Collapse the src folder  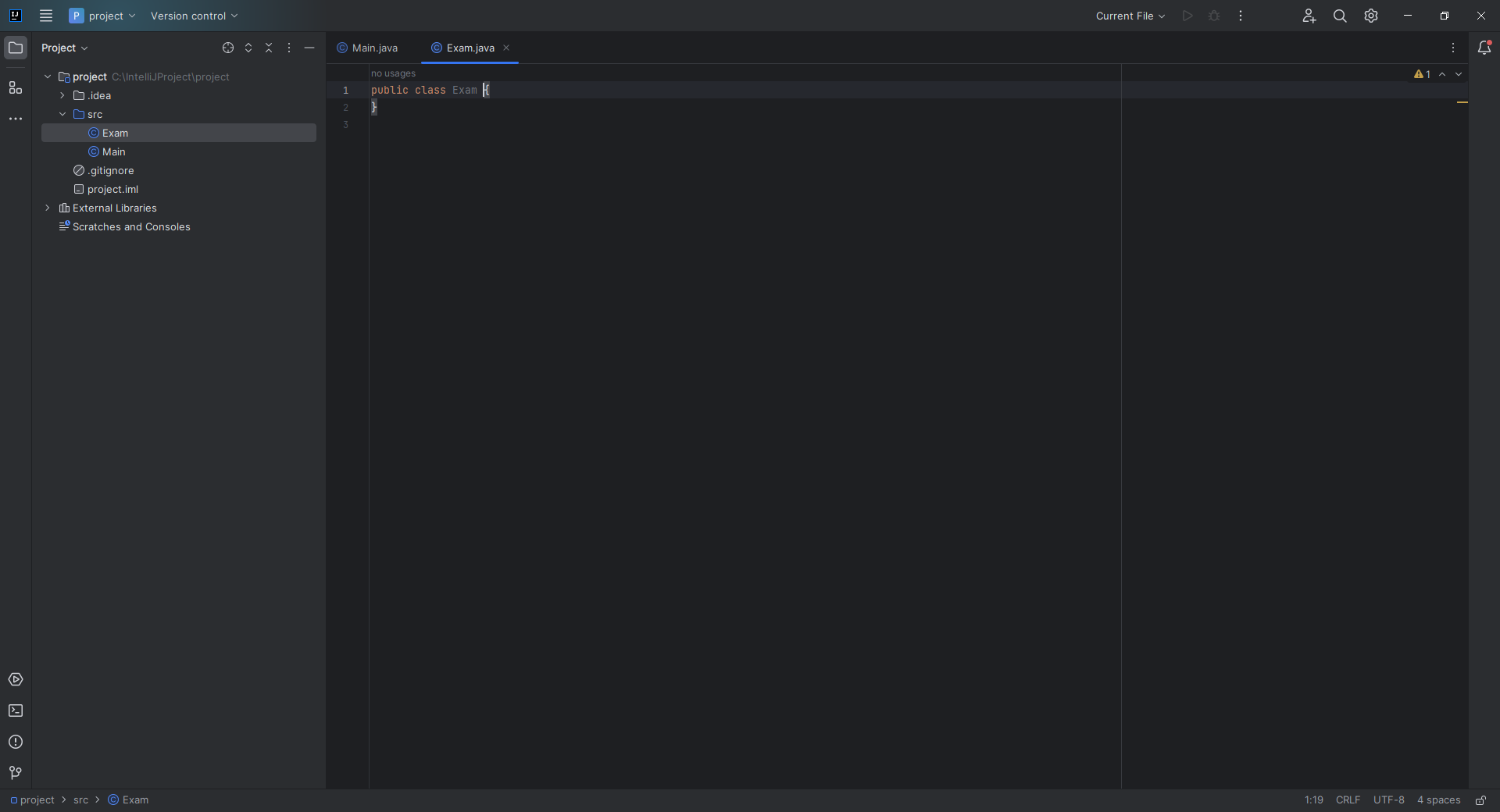point(62,115)
